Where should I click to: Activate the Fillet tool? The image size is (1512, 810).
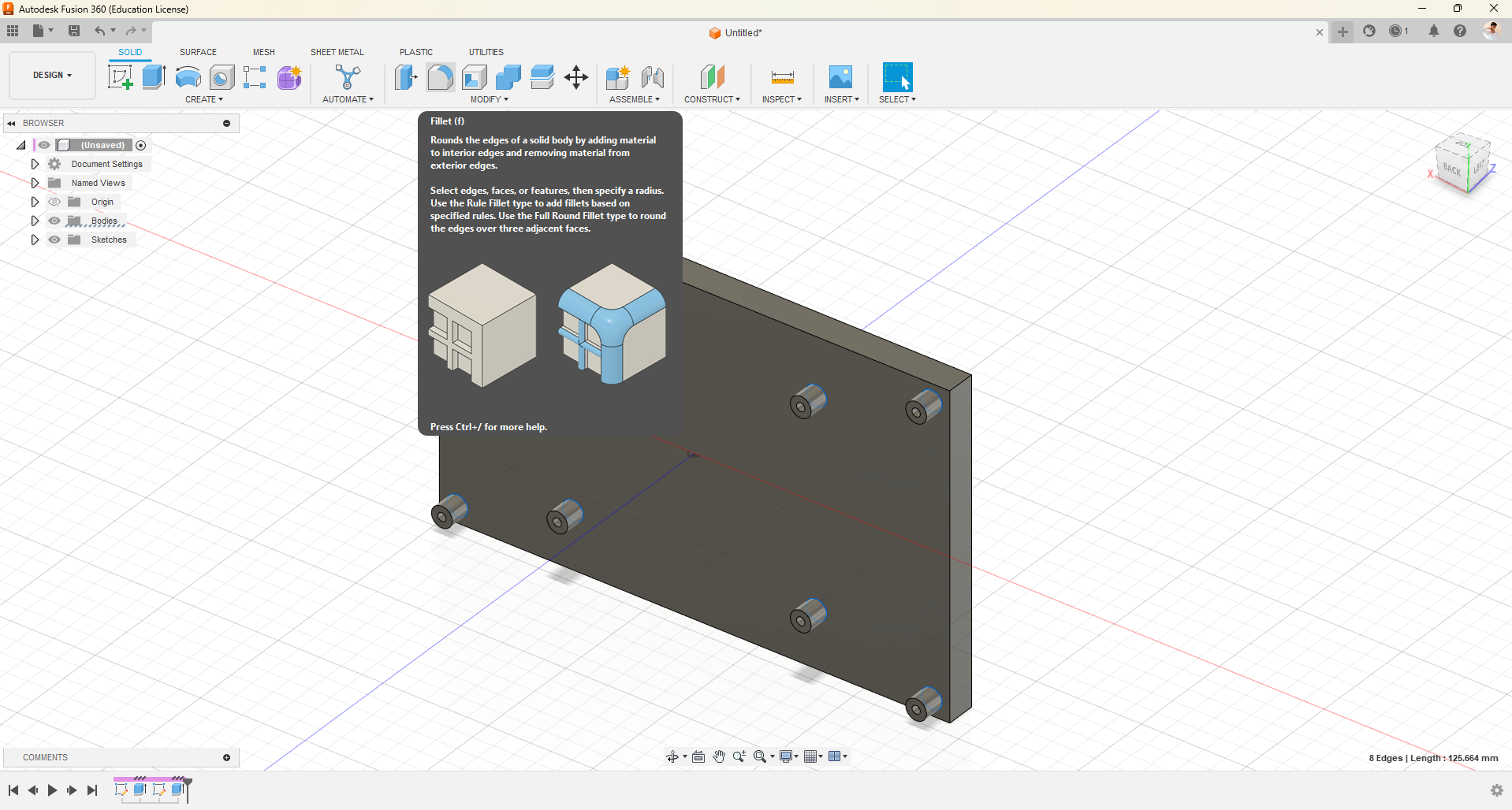(440, 77)
